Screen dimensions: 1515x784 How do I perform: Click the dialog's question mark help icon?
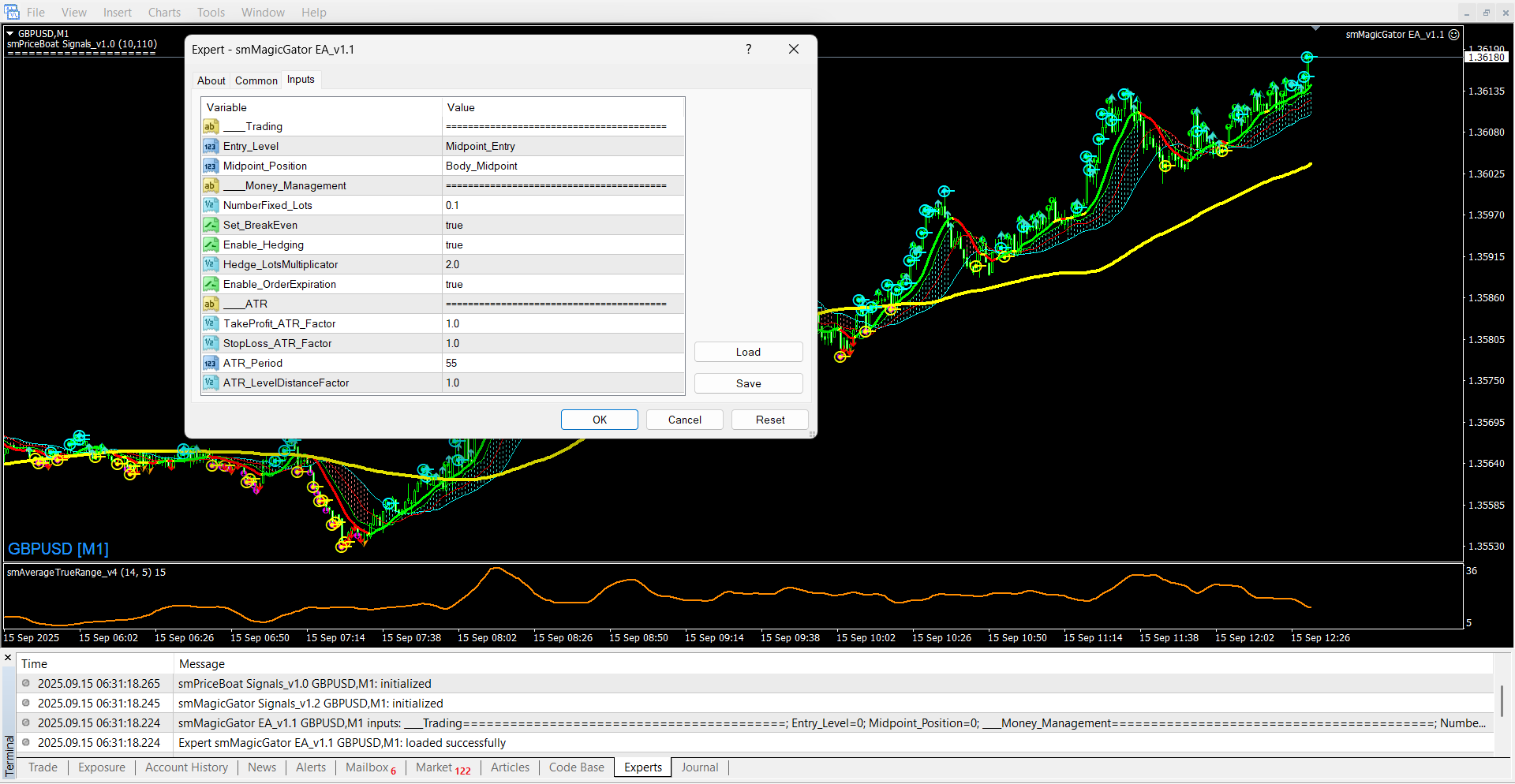[x=748, y=49]
